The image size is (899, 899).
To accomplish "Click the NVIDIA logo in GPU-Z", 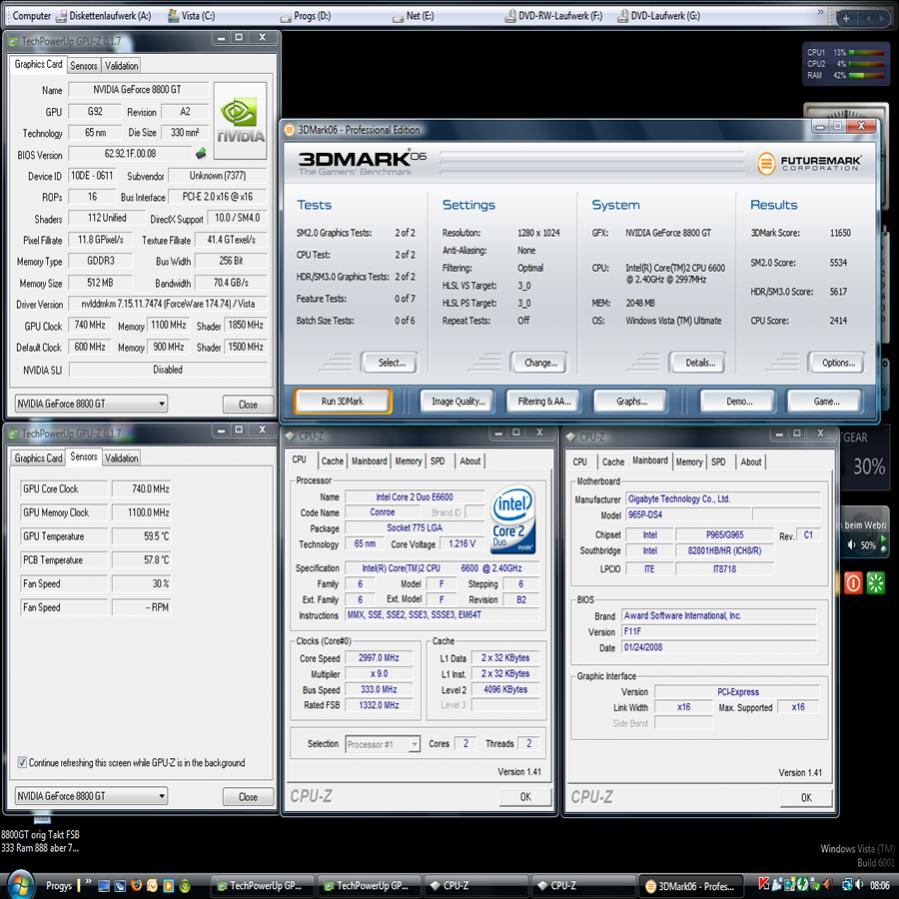I will 240,120.
